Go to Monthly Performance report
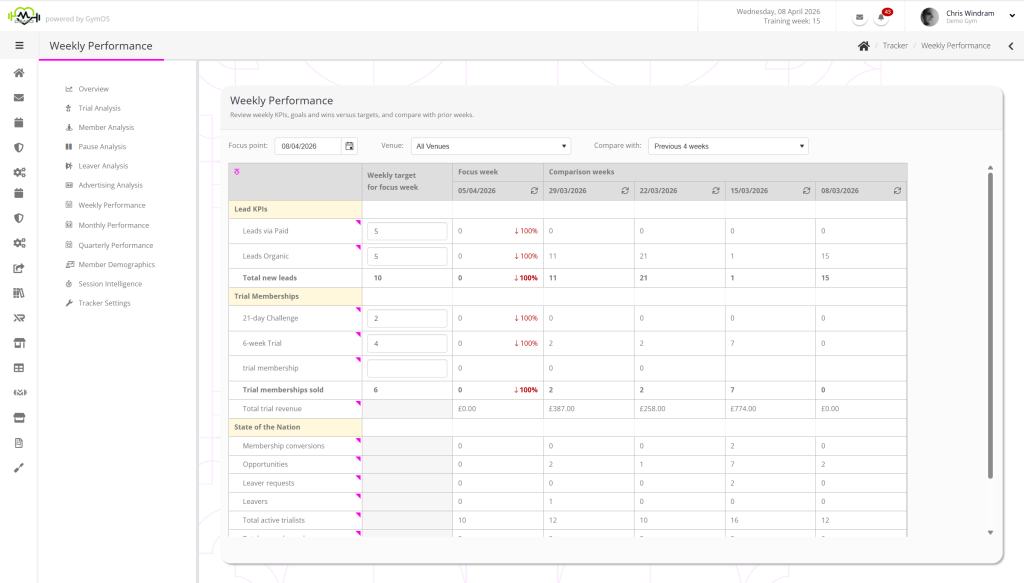The height and width of the screenshot is (583, 1024). (113, 225)
